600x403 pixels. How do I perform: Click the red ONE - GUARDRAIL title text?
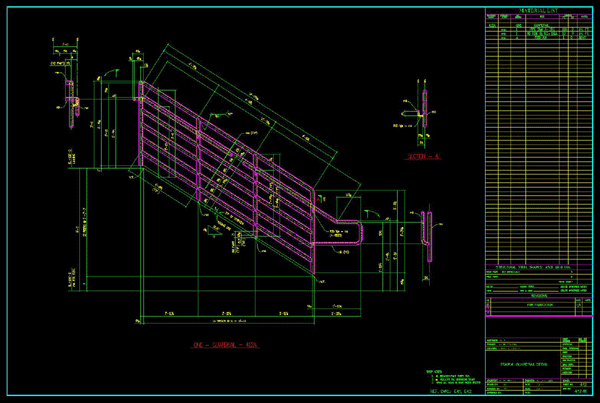[x=225, y=345]
